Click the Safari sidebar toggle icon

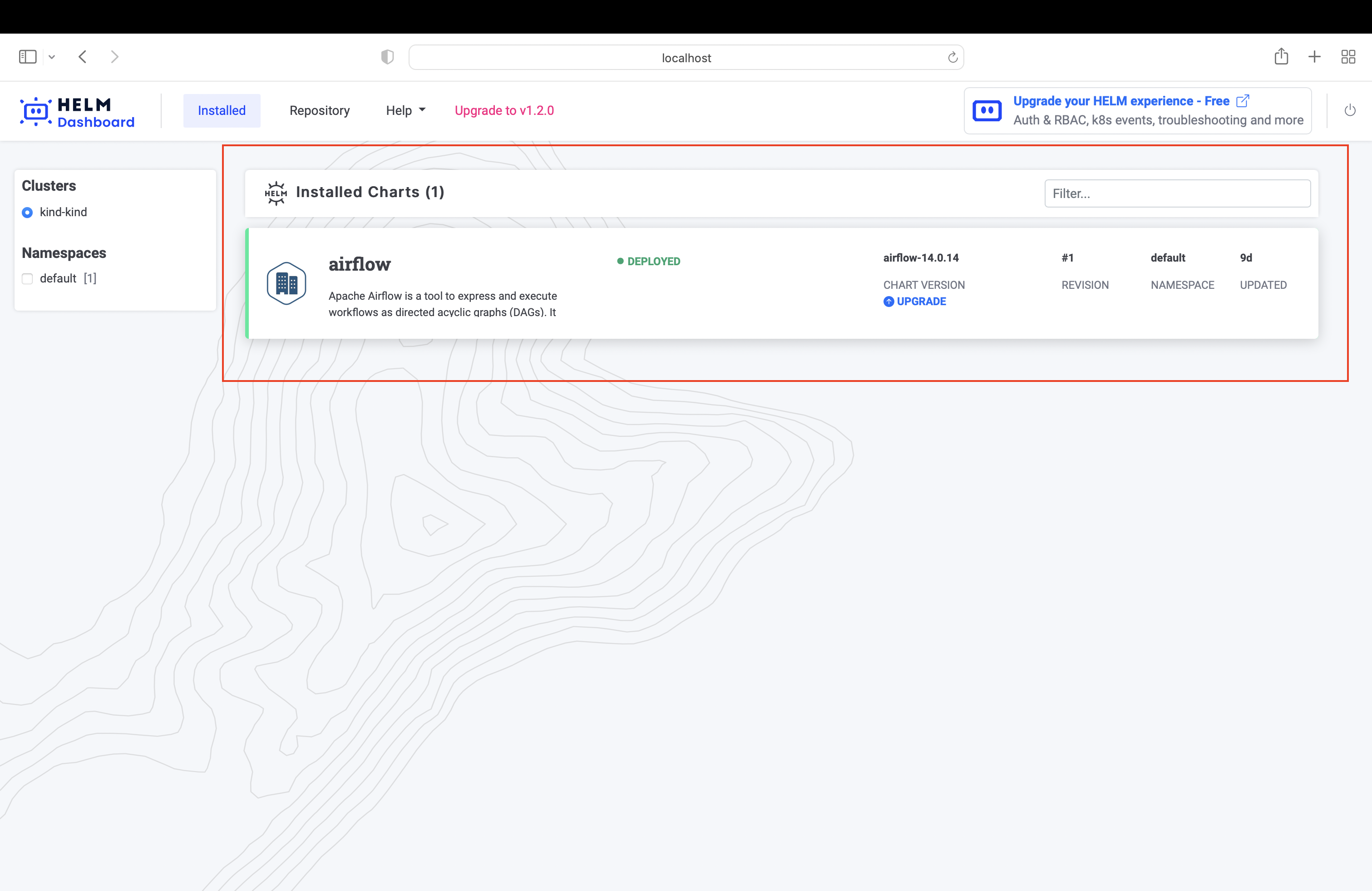click(x=28, y=56)
